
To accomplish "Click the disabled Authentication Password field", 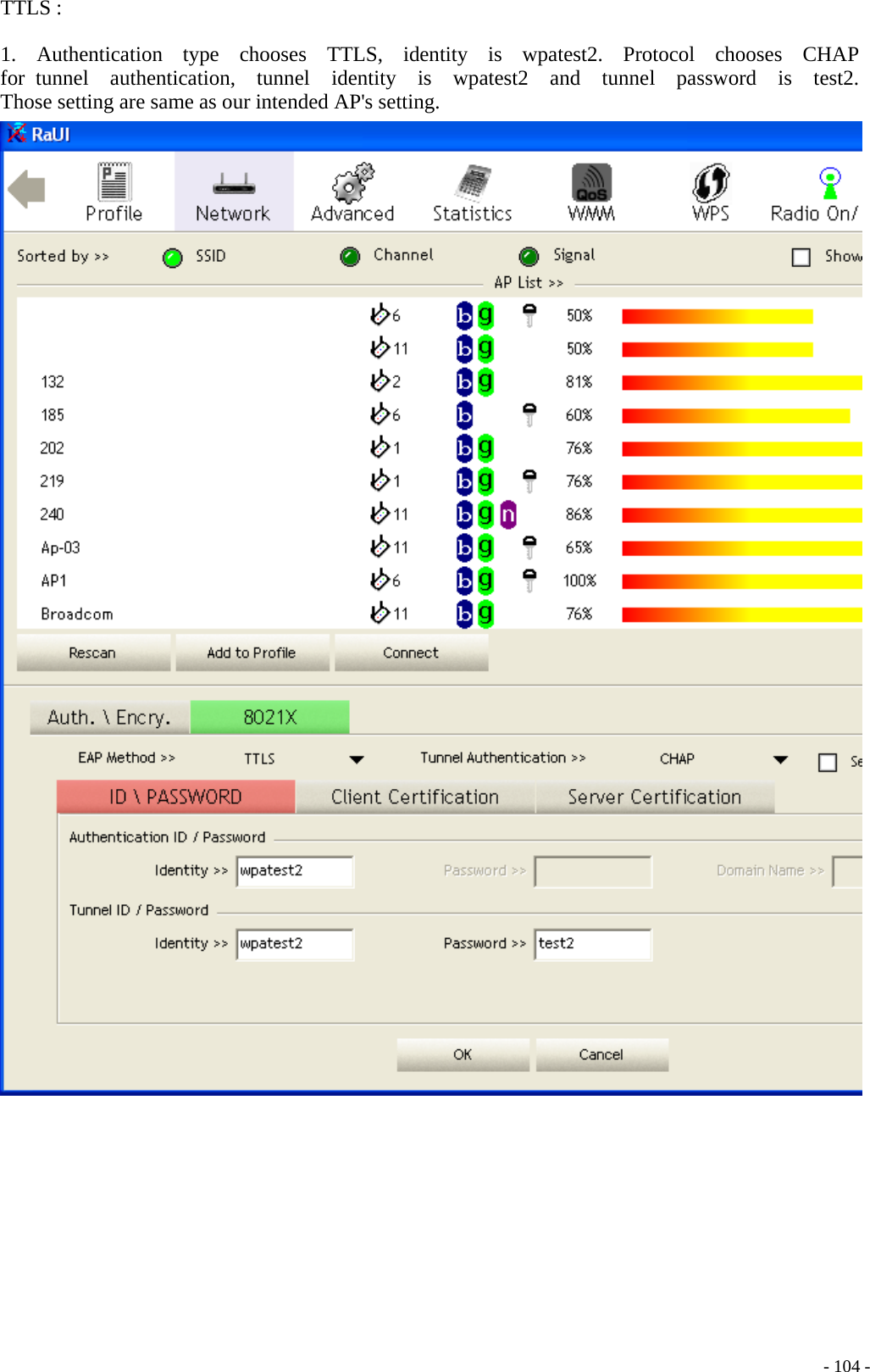I will coord(593,871).
